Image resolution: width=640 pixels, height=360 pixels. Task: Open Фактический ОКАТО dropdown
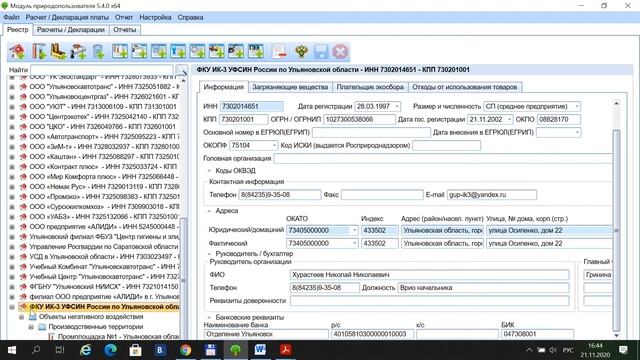pyautogui.click(x=354, y=244)
